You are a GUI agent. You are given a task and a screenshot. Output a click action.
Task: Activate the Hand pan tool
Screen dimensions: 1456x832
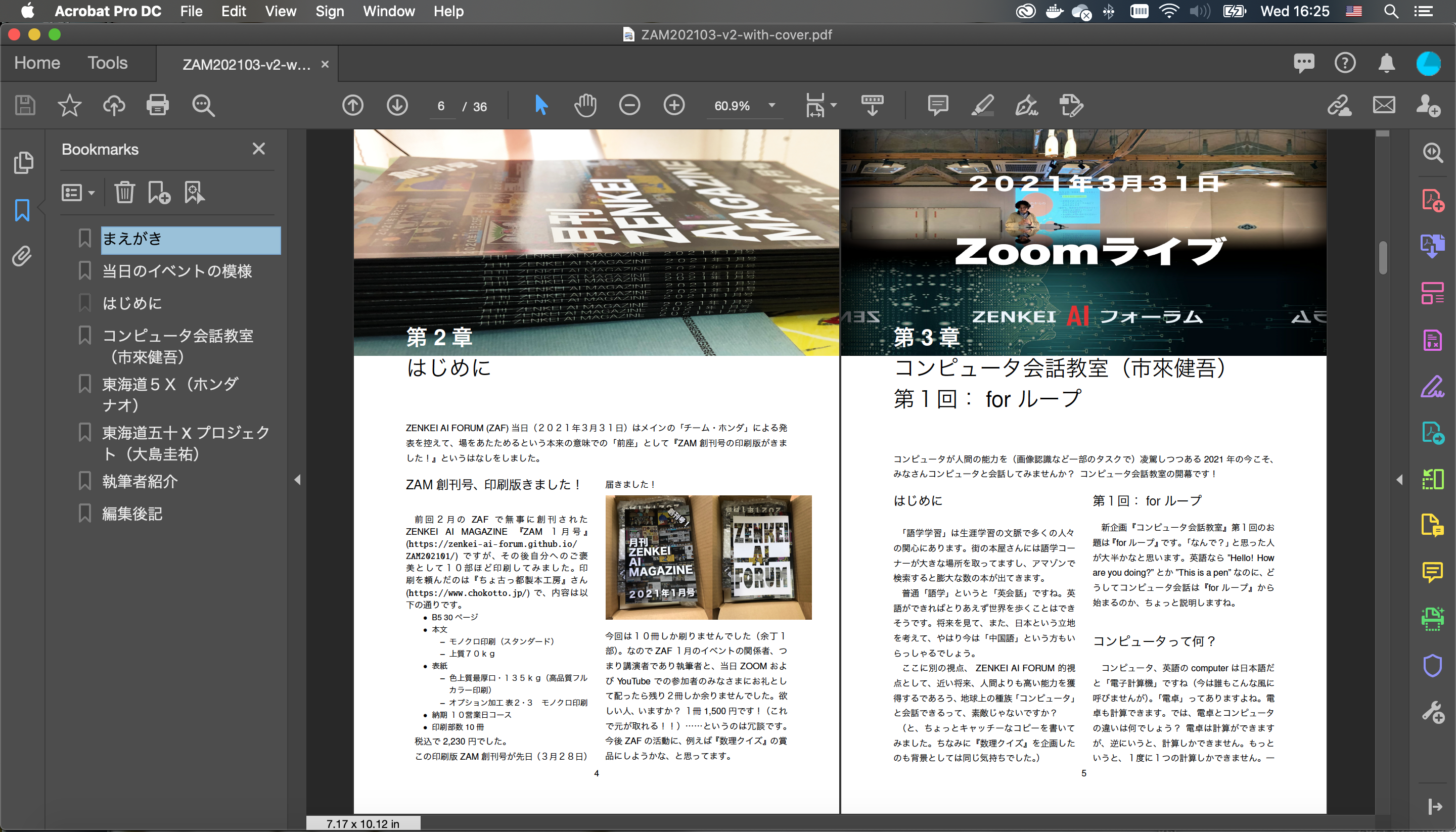tap(585, 106)
